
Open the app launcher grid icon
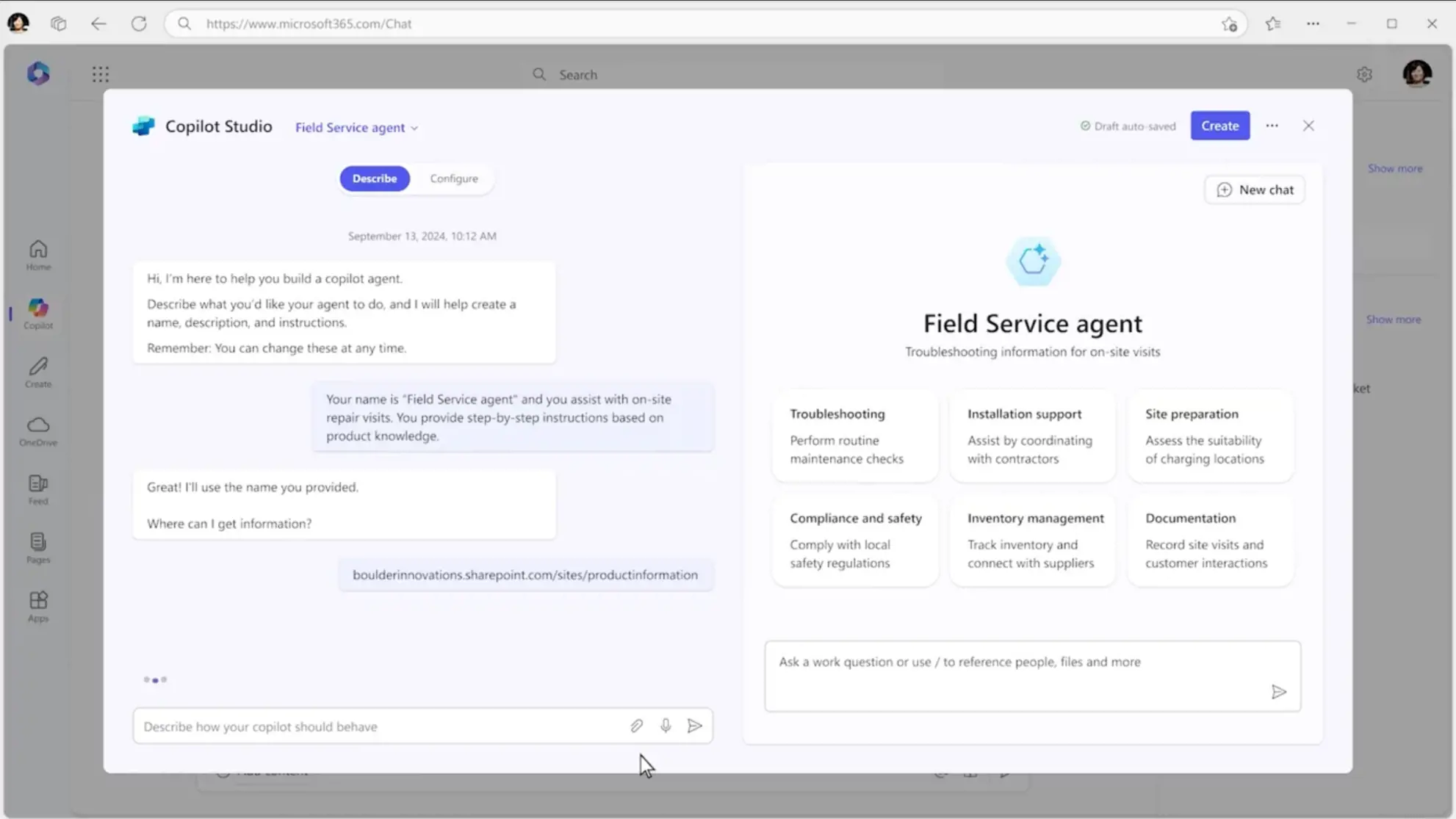point(101,74)
